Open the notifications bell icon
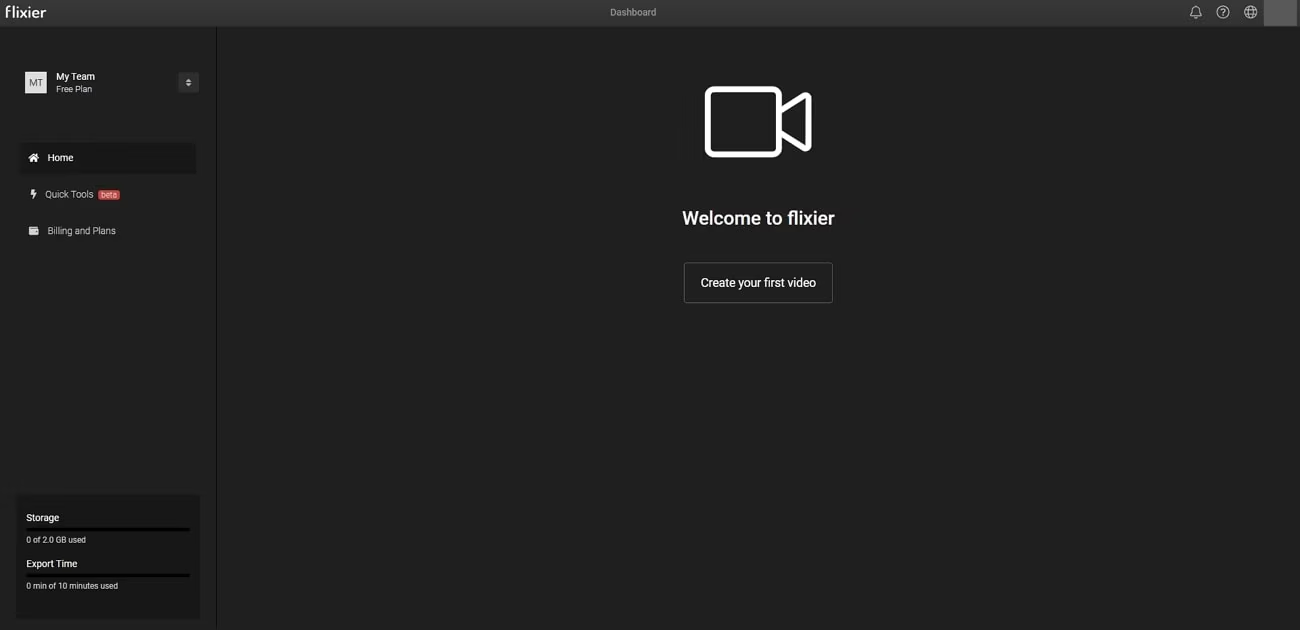The image size is (1300, 630). pos(1195,11)
